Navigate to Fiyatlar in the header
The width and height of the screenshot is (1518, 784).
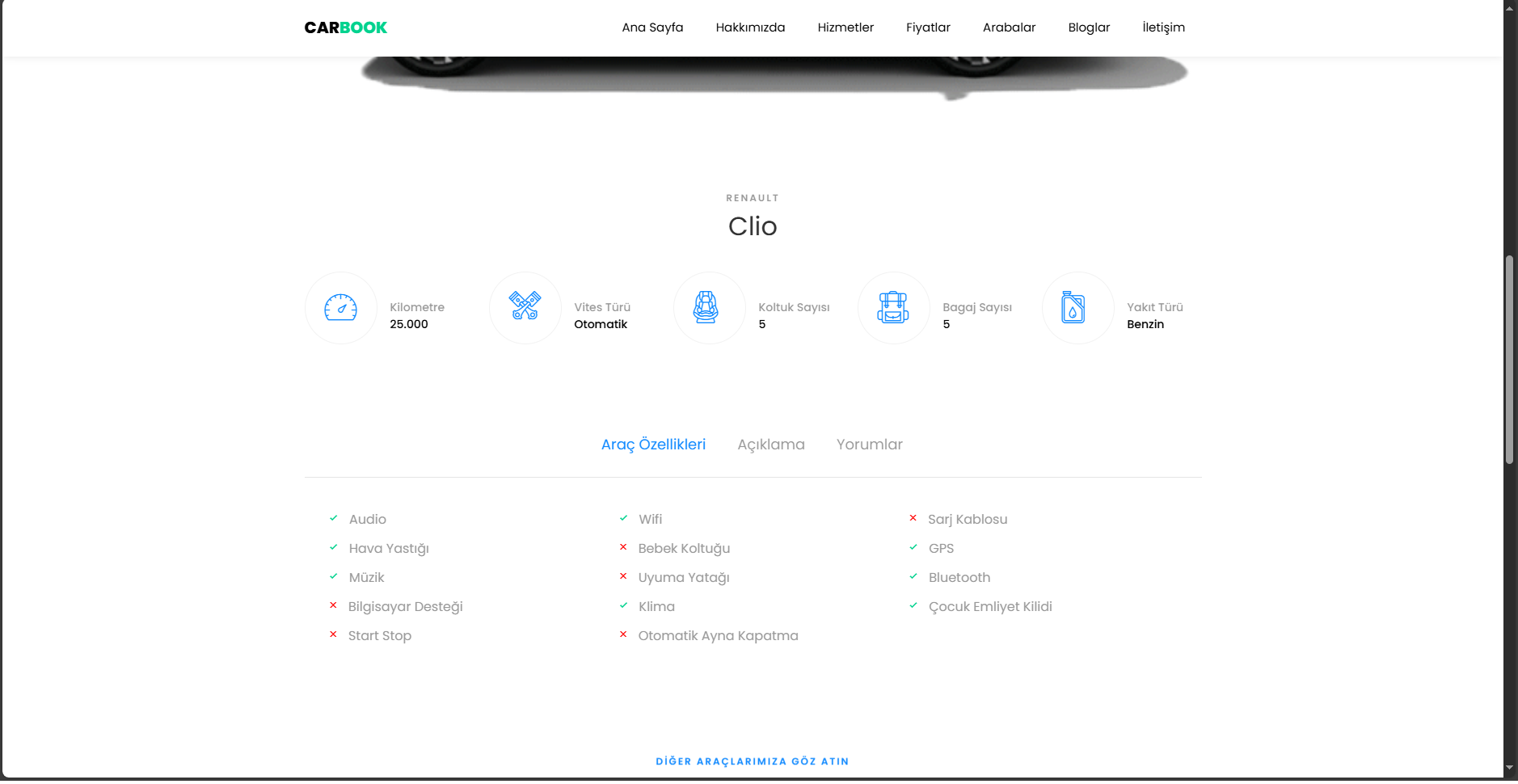[928, 27]
